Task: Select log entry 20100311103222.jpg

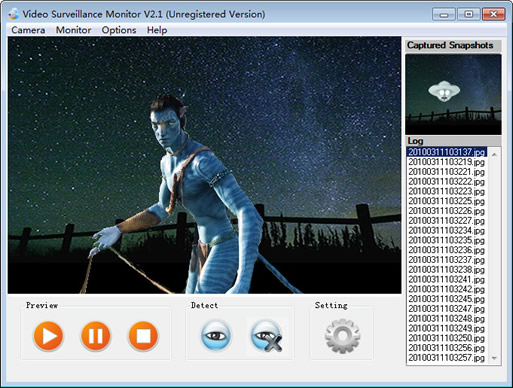Action: coord(447,182)
